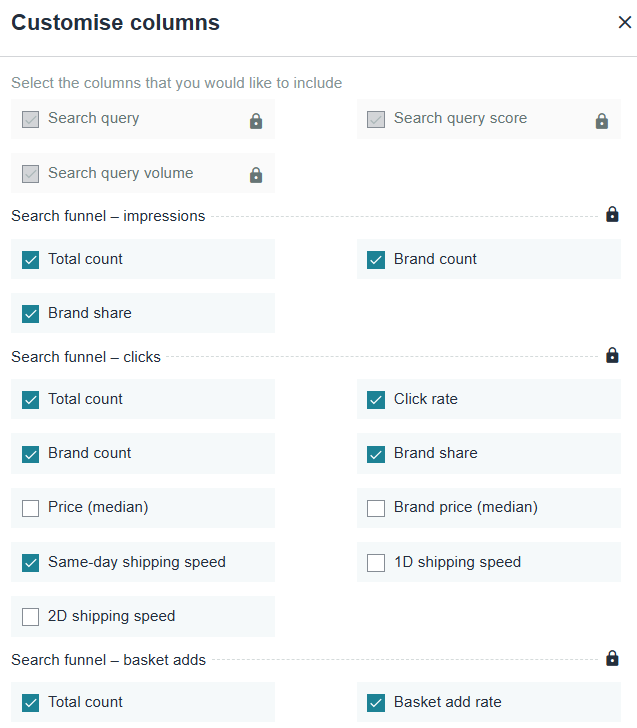Uncheck the Click rate checkbox
This screenshot has height=728, width=637.
pyautogui.click(x=376, y=400)
